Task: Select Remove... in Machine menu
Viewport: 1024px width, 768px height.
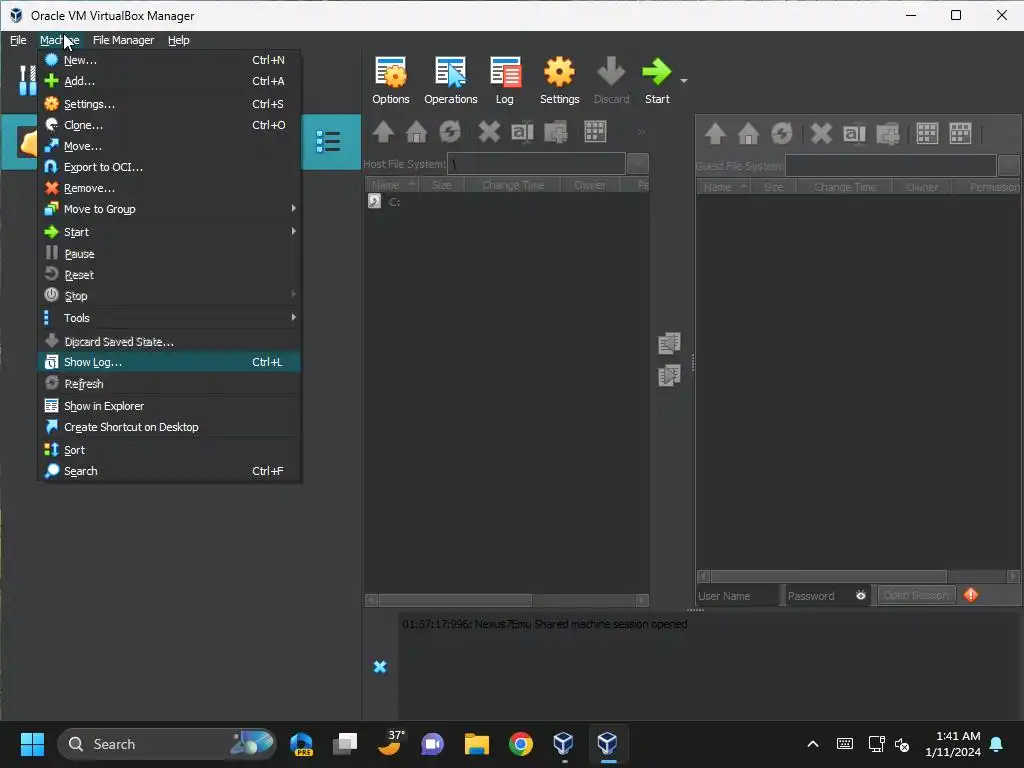Action: pyautogui.click(x=170, y=188)
